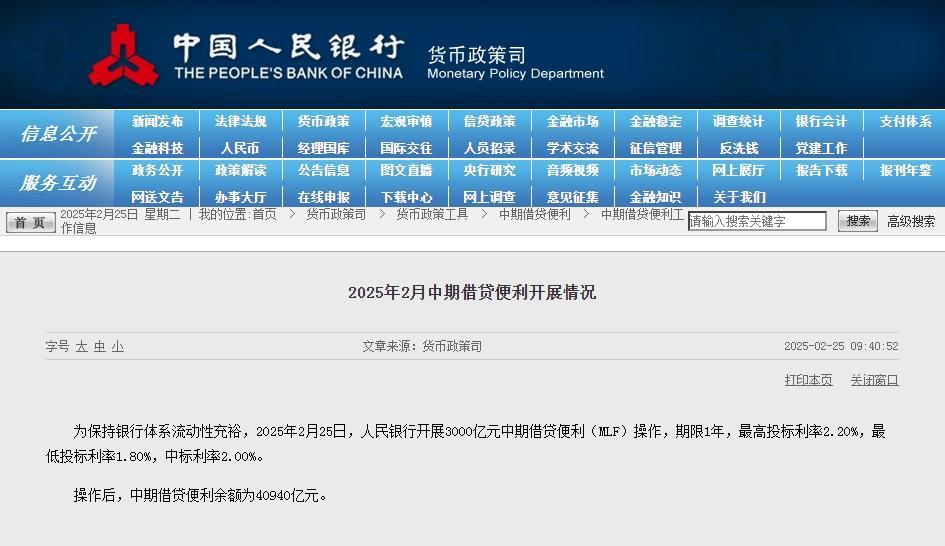The image size is (945, 546).
Task: Go to 金融市场 section
Action: 573,121
